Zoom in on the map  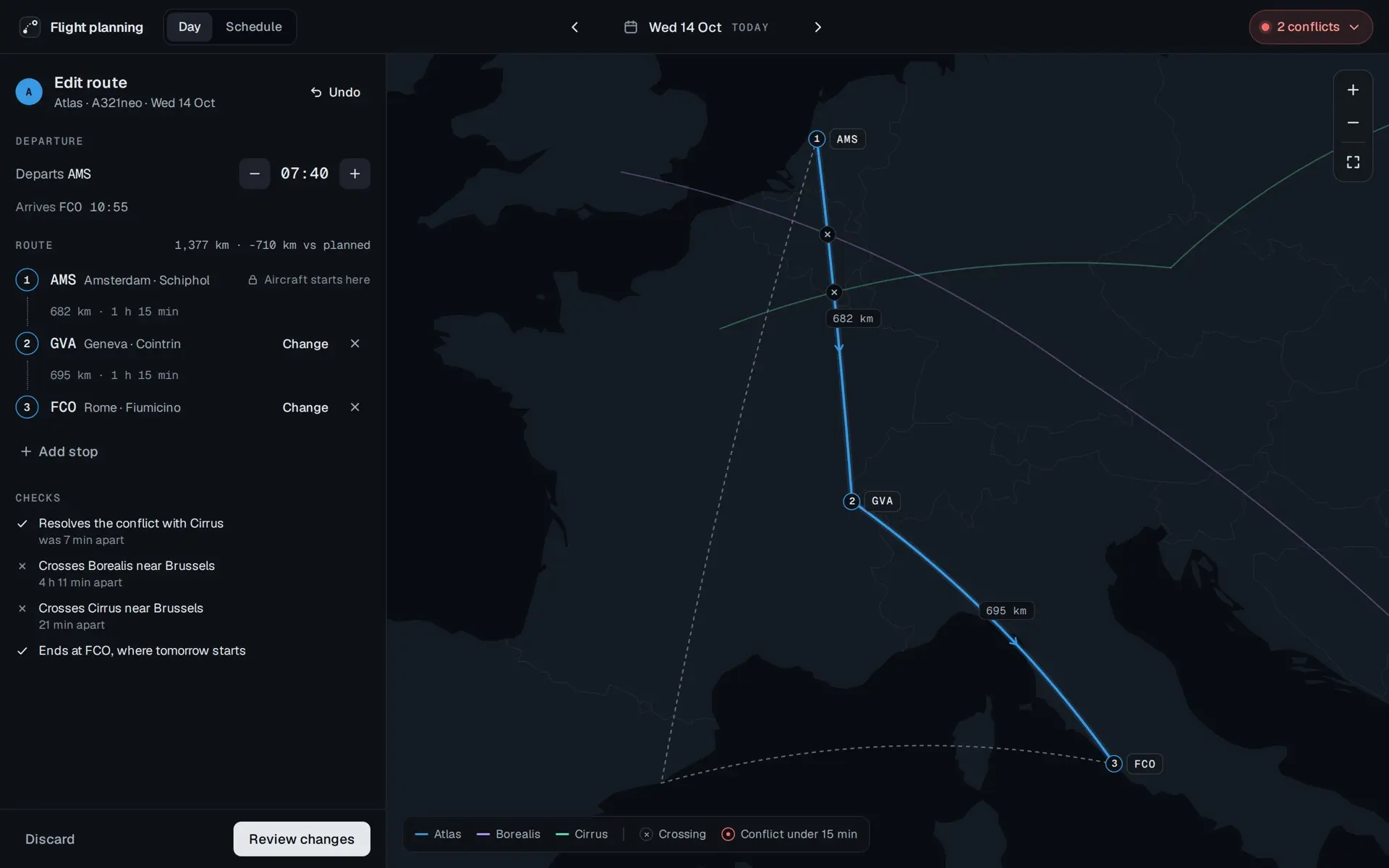[x=1353, y=90]
